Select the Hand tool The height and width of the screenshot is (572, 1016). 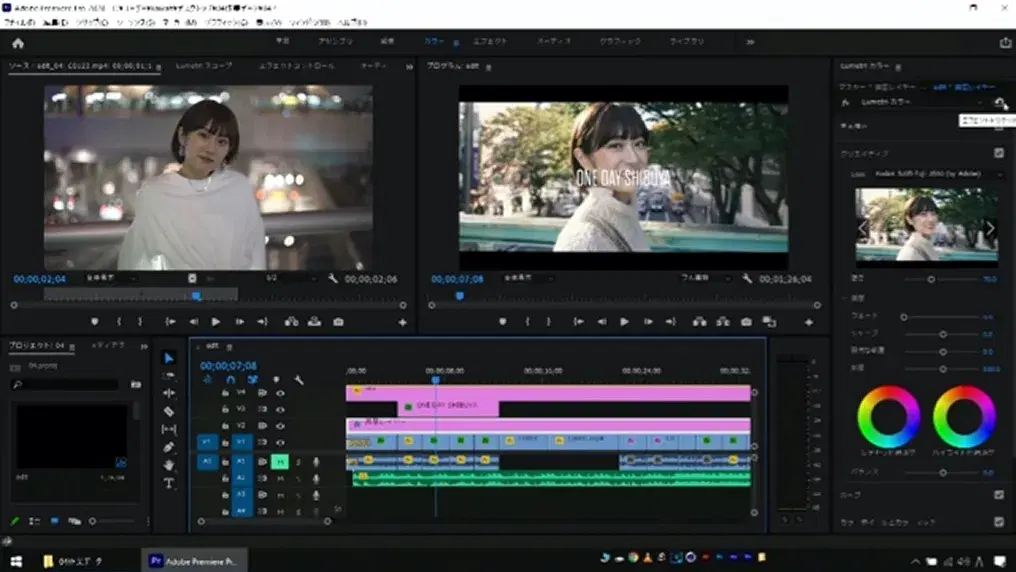(x=168, y=464)
